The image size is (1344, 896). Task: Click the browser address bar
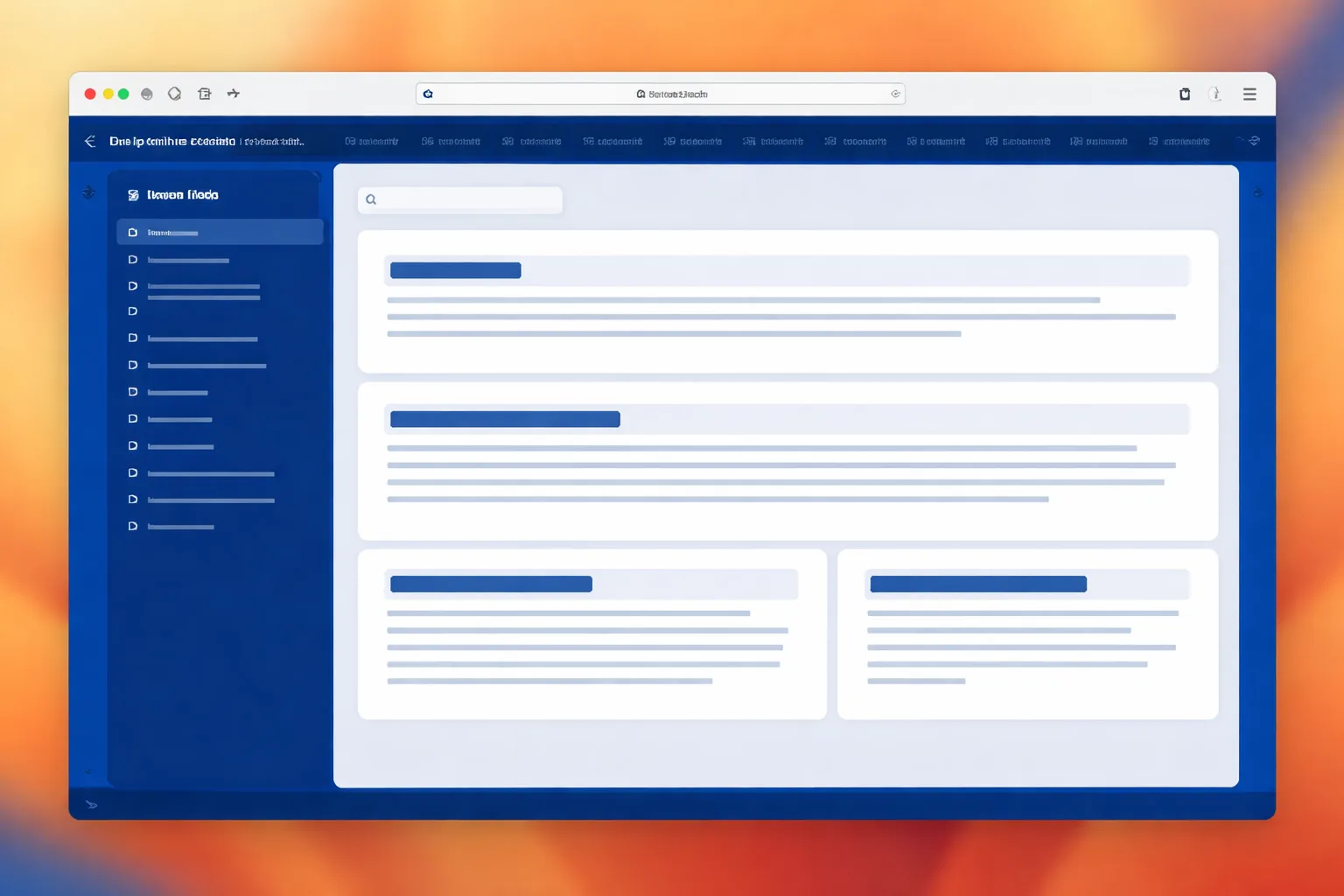pos(661,94)
